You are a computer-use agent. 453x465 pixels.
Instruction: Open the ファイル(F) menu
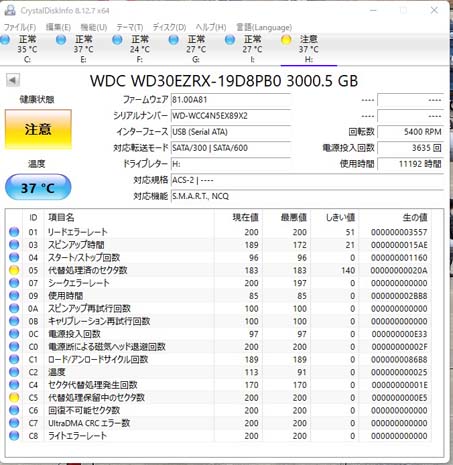pyautogui.click(x=20, y=27)
